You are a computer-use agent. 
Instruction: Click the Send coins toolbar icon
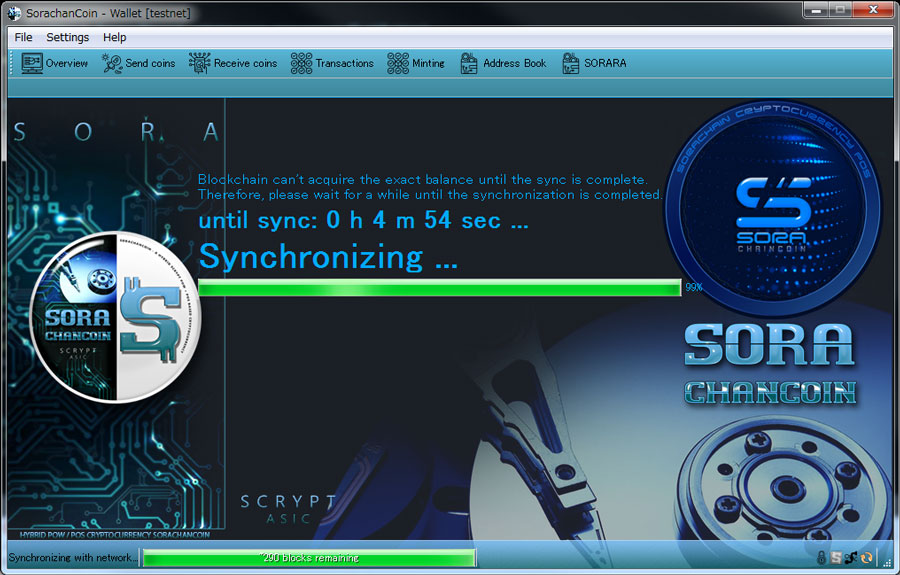point(112,63)
